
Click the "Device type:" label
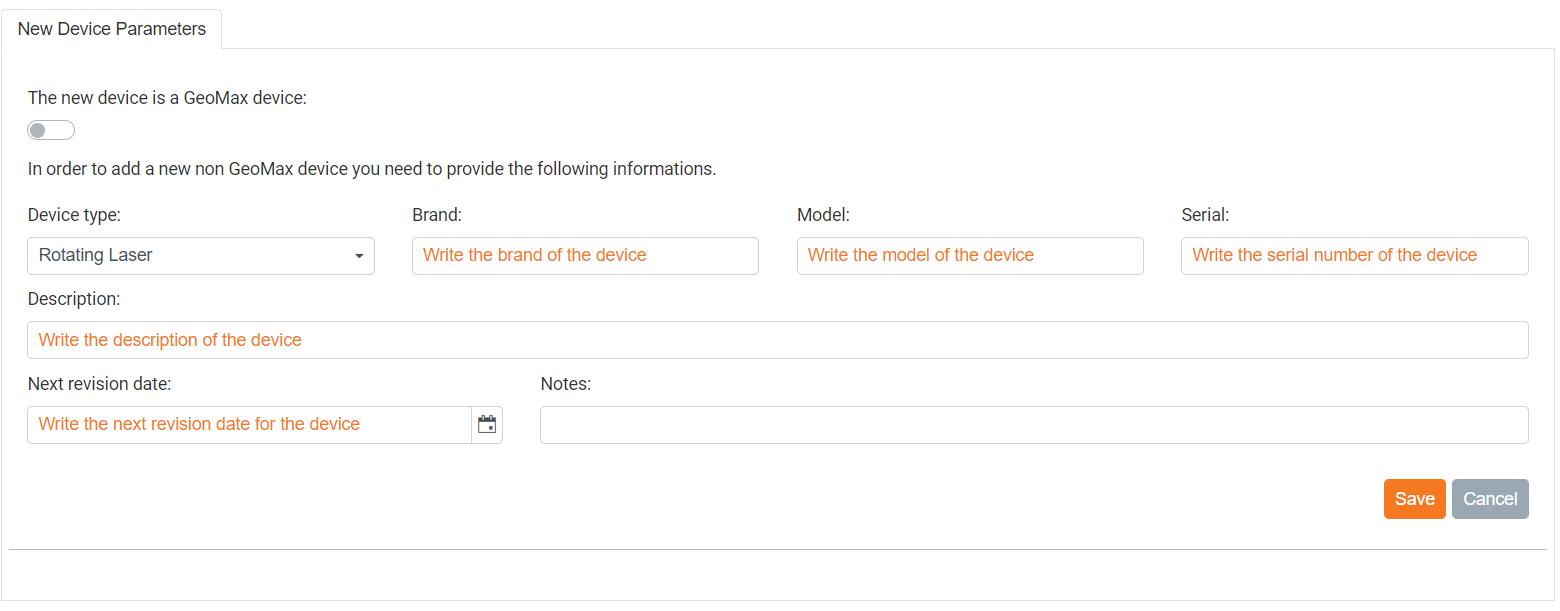pos(74,214)
